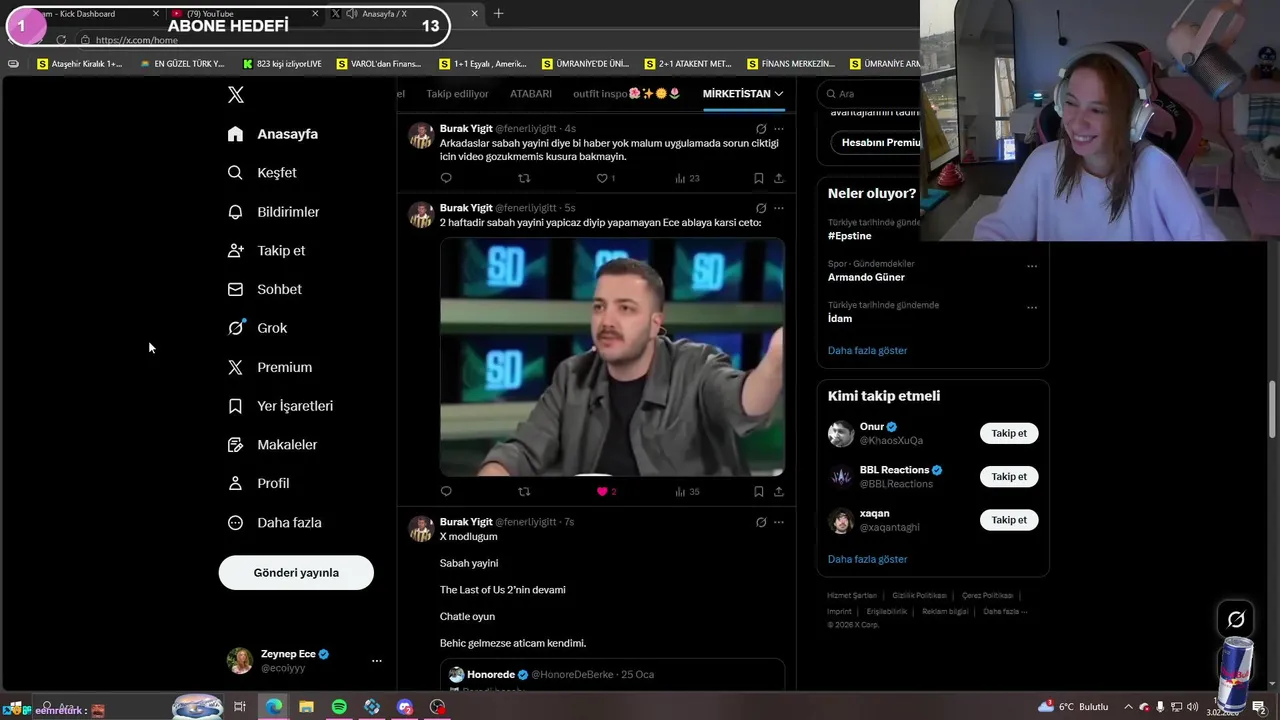Open Makaleler articles
The image size is (1280, 720).
(x=272, y=444)
